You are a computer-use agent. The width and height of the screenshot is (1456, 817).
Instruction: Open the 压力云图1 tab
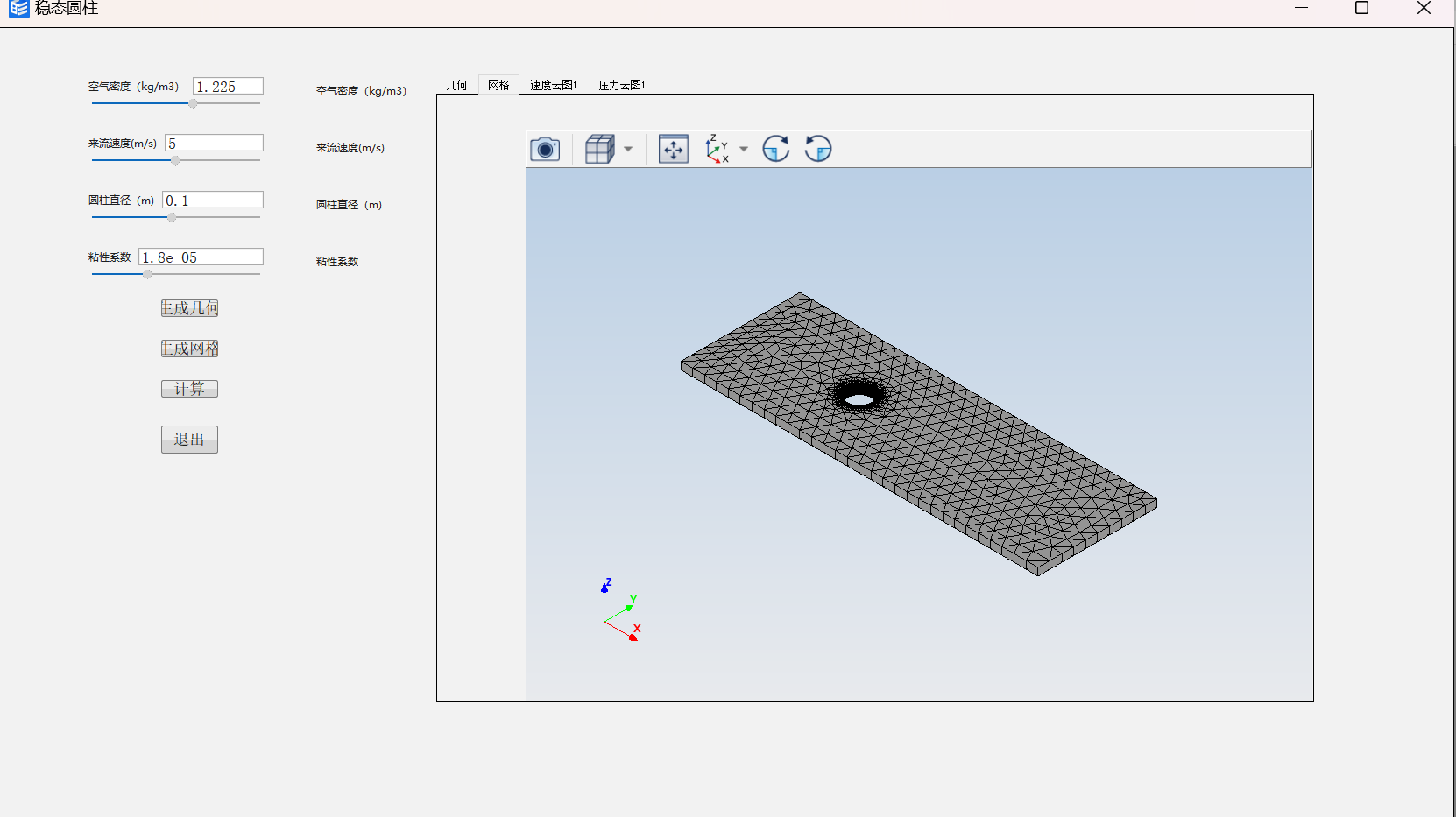[x=622, y=85]
